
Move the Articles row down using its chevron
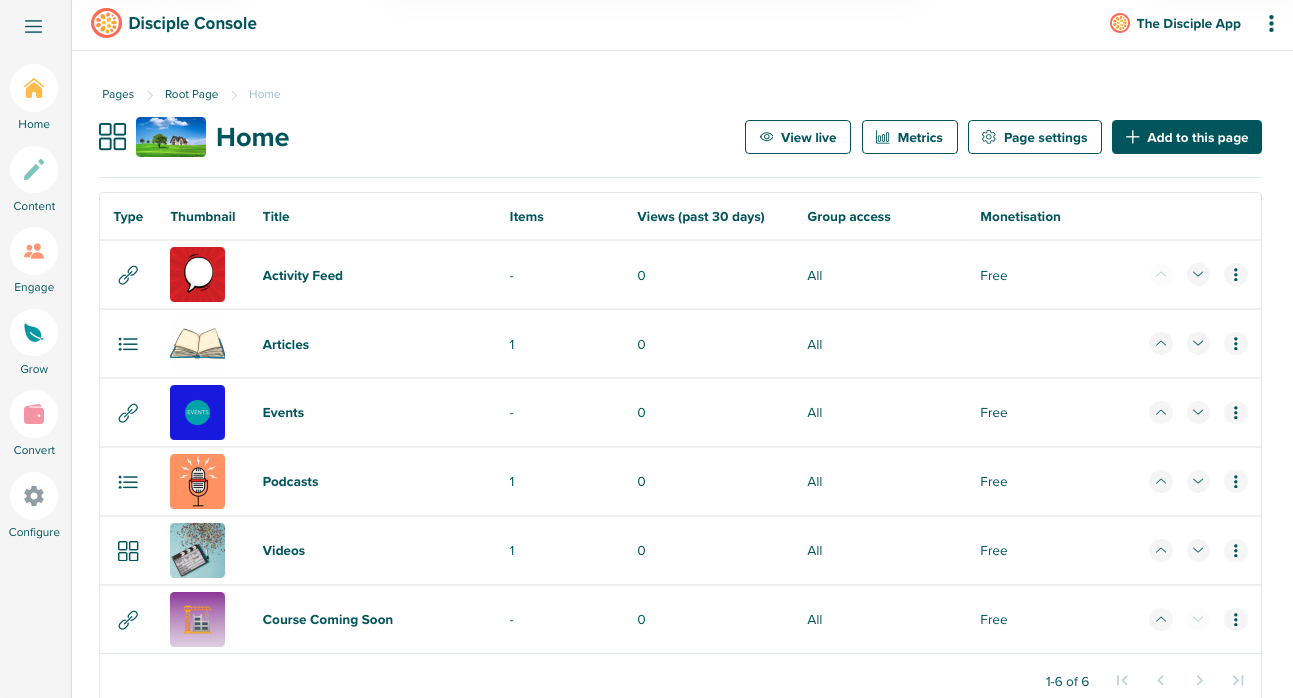tap(1198, 343)
